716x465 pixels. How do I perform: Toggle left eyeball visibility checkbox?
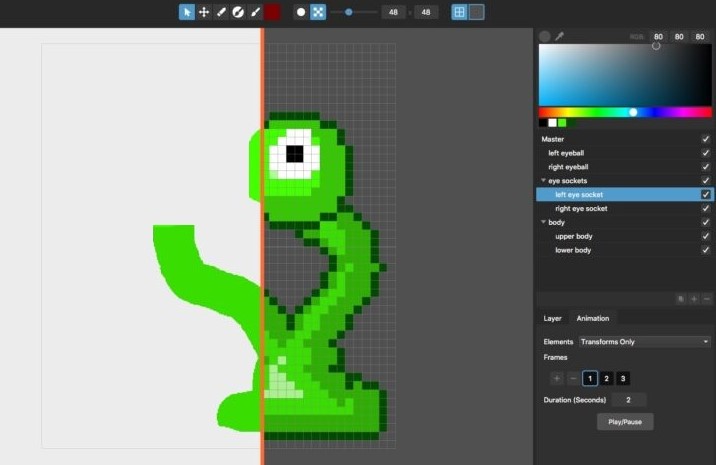[705, 153]
